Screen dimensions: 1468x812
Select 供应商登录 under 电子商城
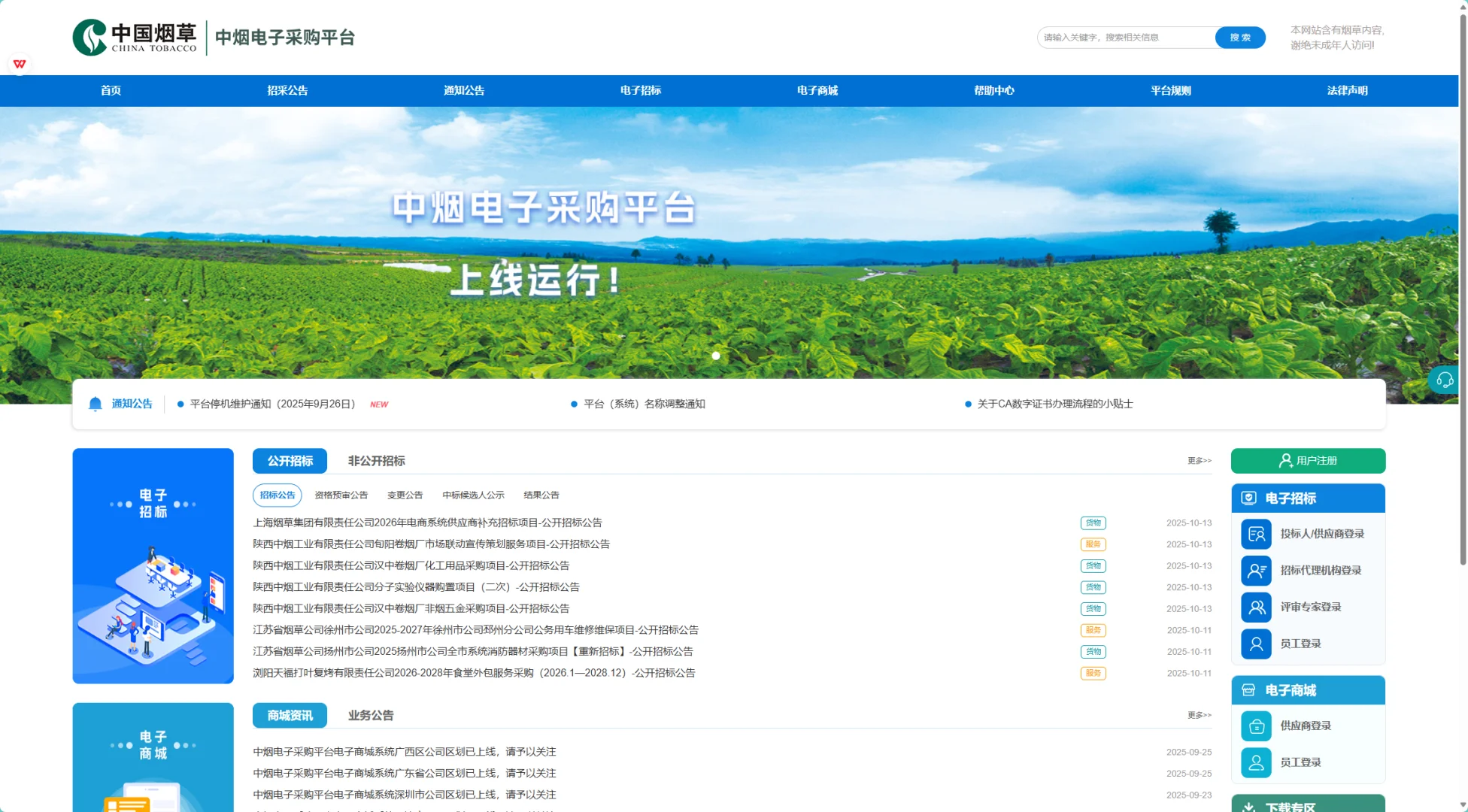click(x=1307, y=726)
